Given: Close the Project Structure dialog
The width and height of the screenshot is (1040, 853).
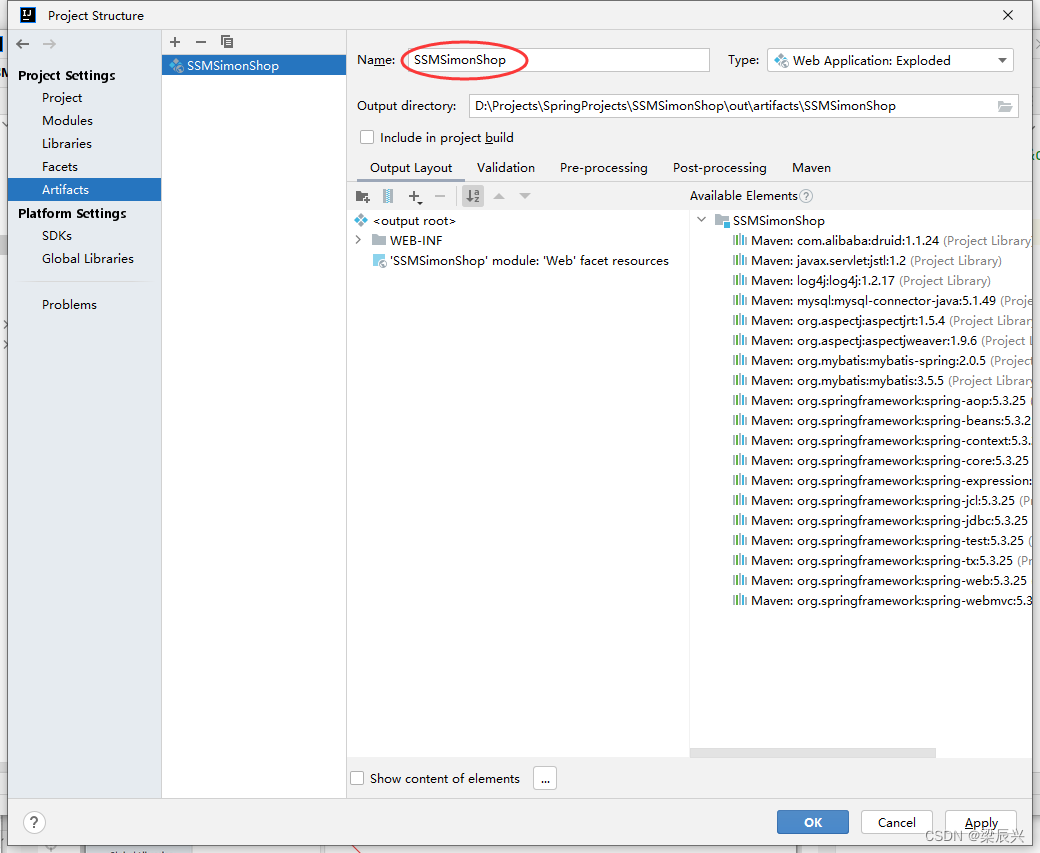Looking at the screenshot, I should [1008, 15].
